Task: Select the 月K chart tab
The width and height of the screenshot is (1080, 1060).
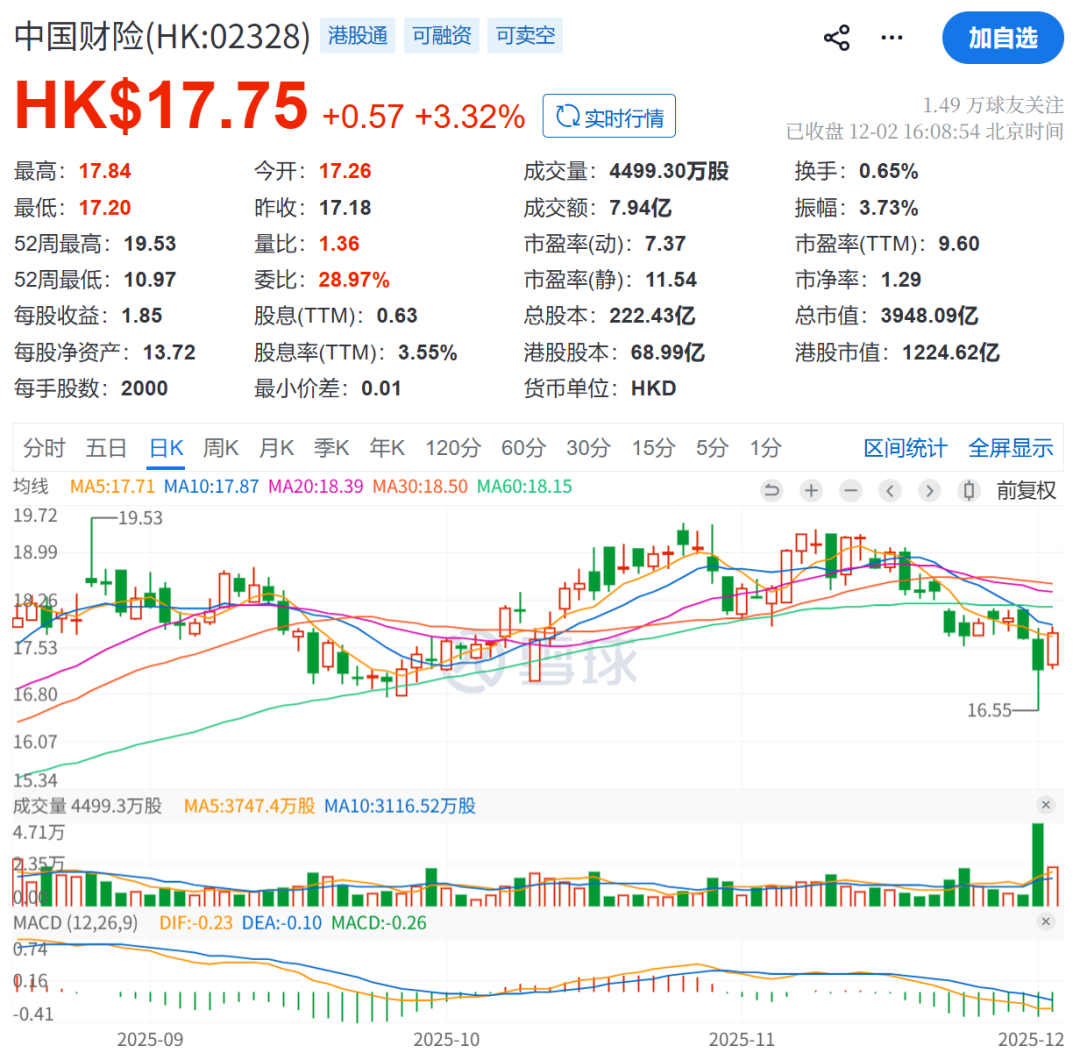Action: [276, 448]
